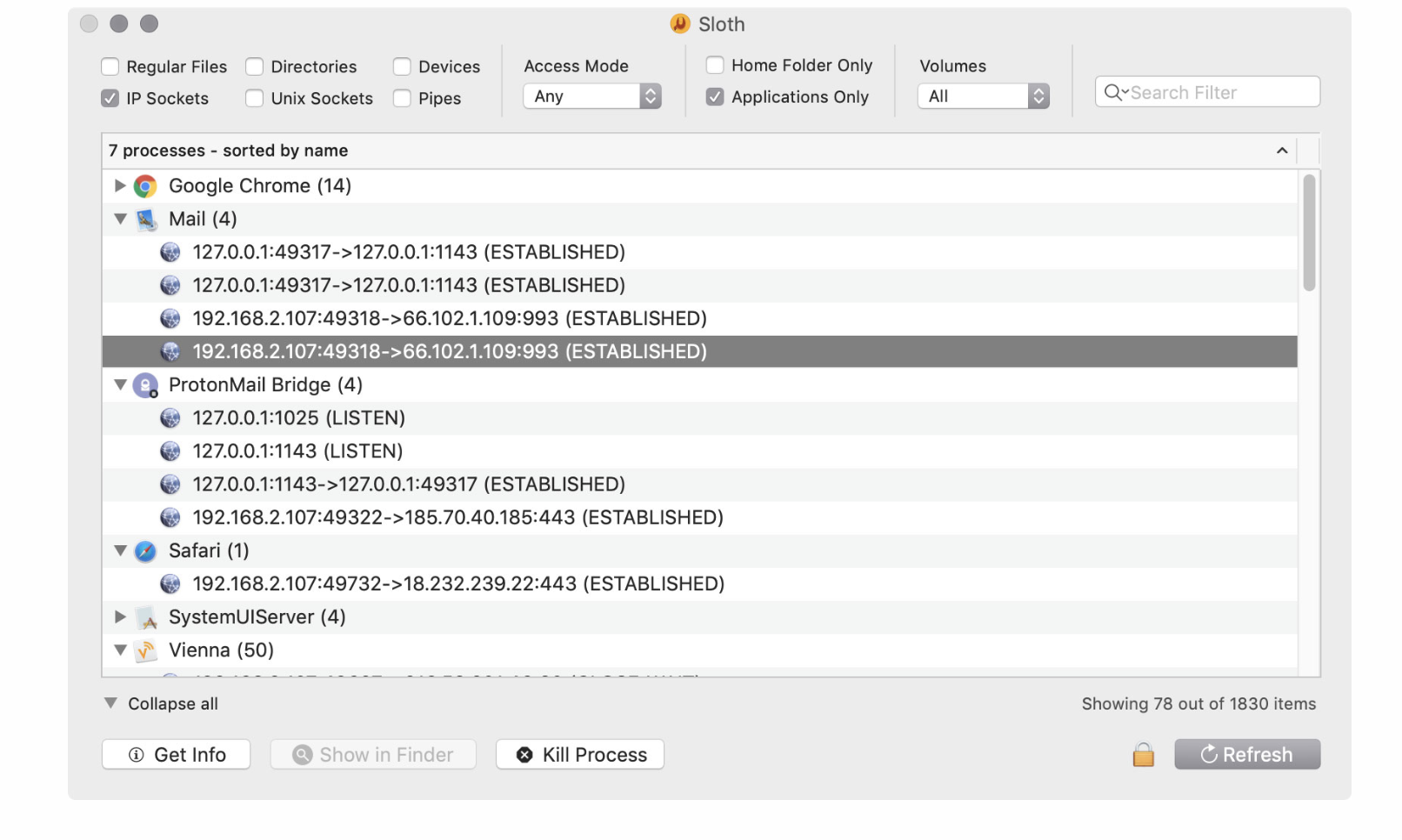1402x840 pixels.
Task: Click the SystemUIServer app icon
Action: tap(146, 617)
